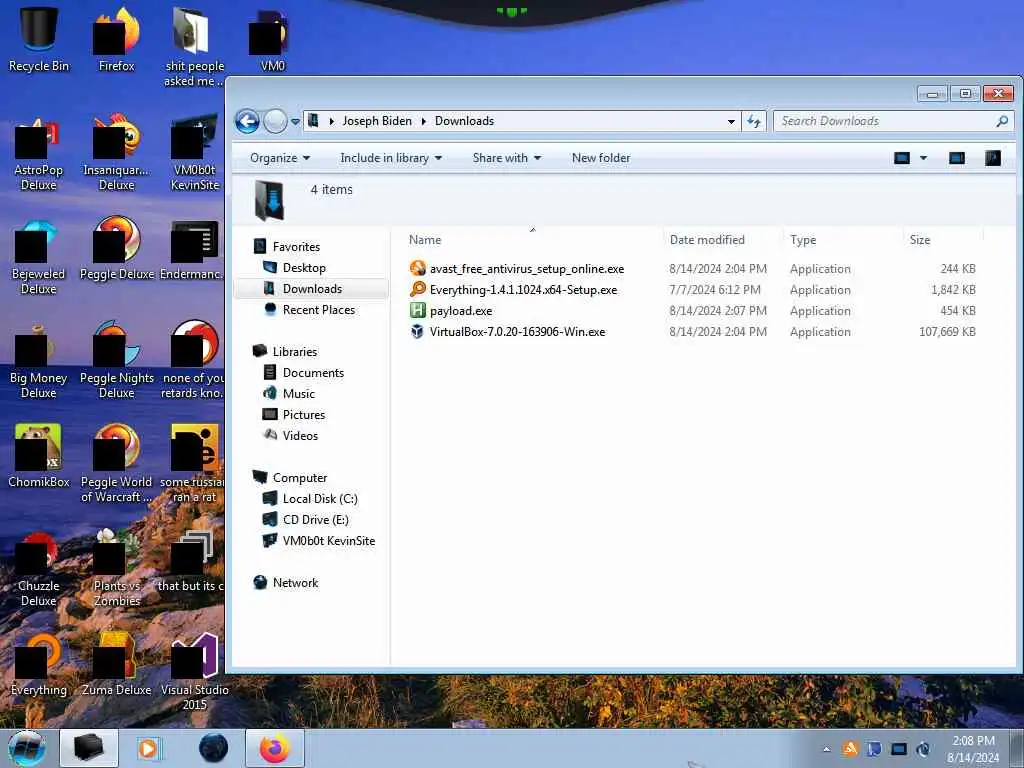Select the Everything desktop shortcut

(x=39, y=666)
